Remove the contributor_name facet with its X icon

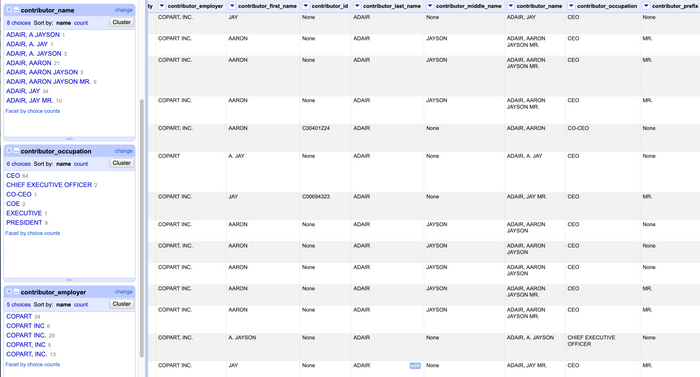point(9,10)
